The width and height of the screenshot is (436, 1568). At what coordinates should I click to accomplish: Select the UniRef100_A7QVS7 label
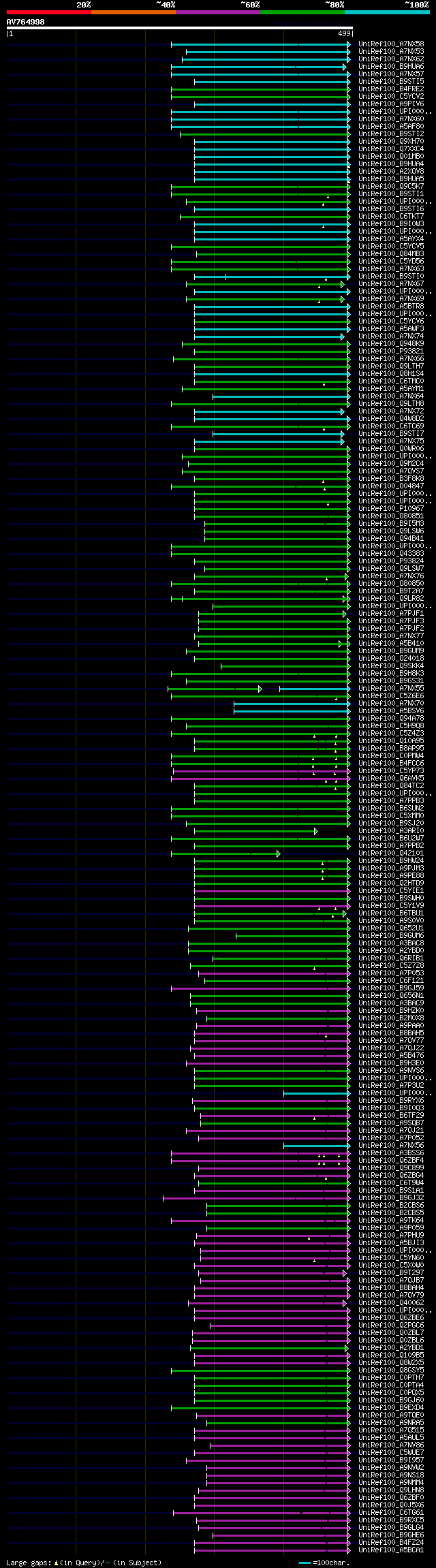pos(391,471)
